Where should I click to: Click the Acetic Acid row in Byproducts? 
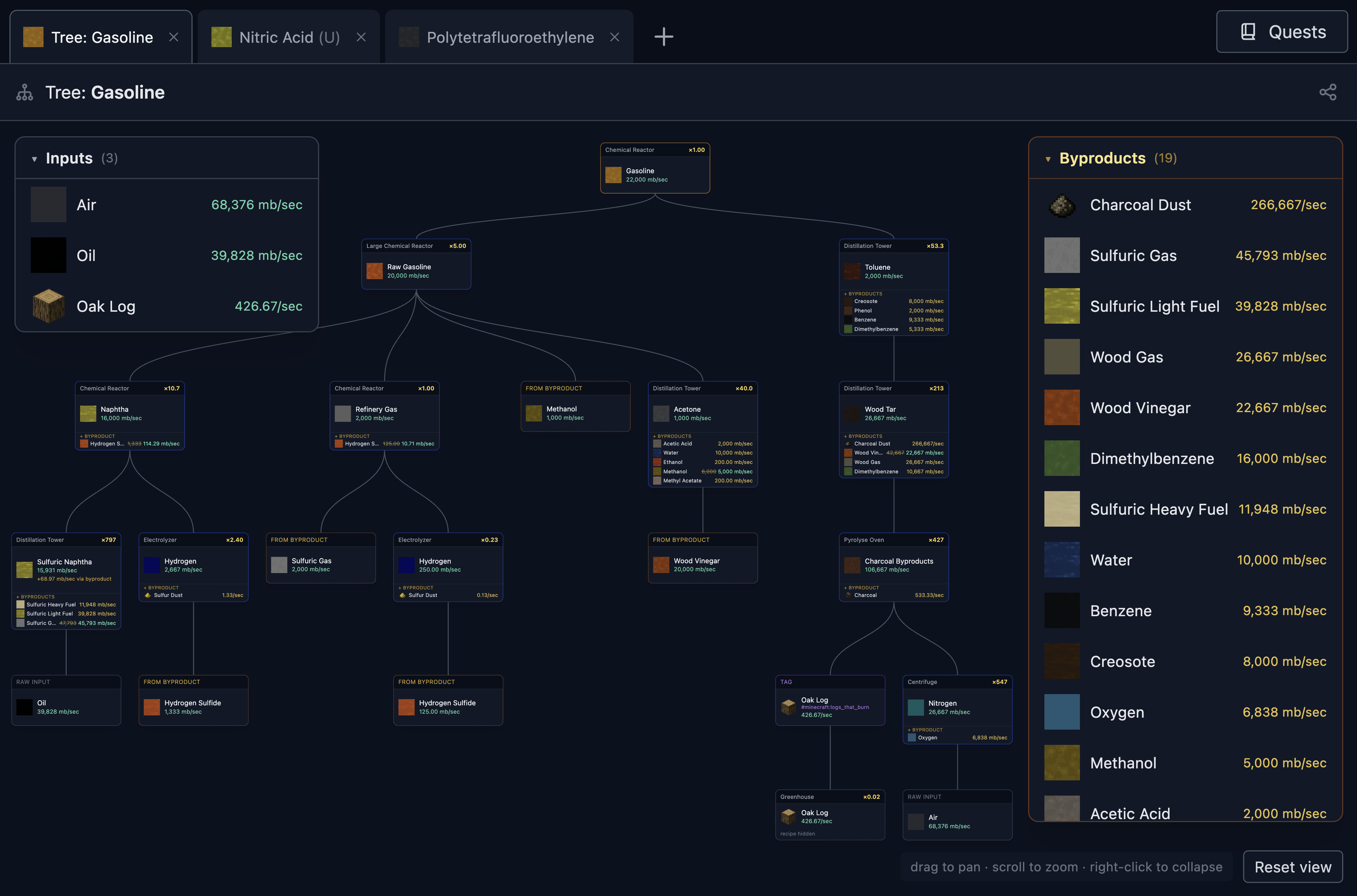tap(1185, 809)
